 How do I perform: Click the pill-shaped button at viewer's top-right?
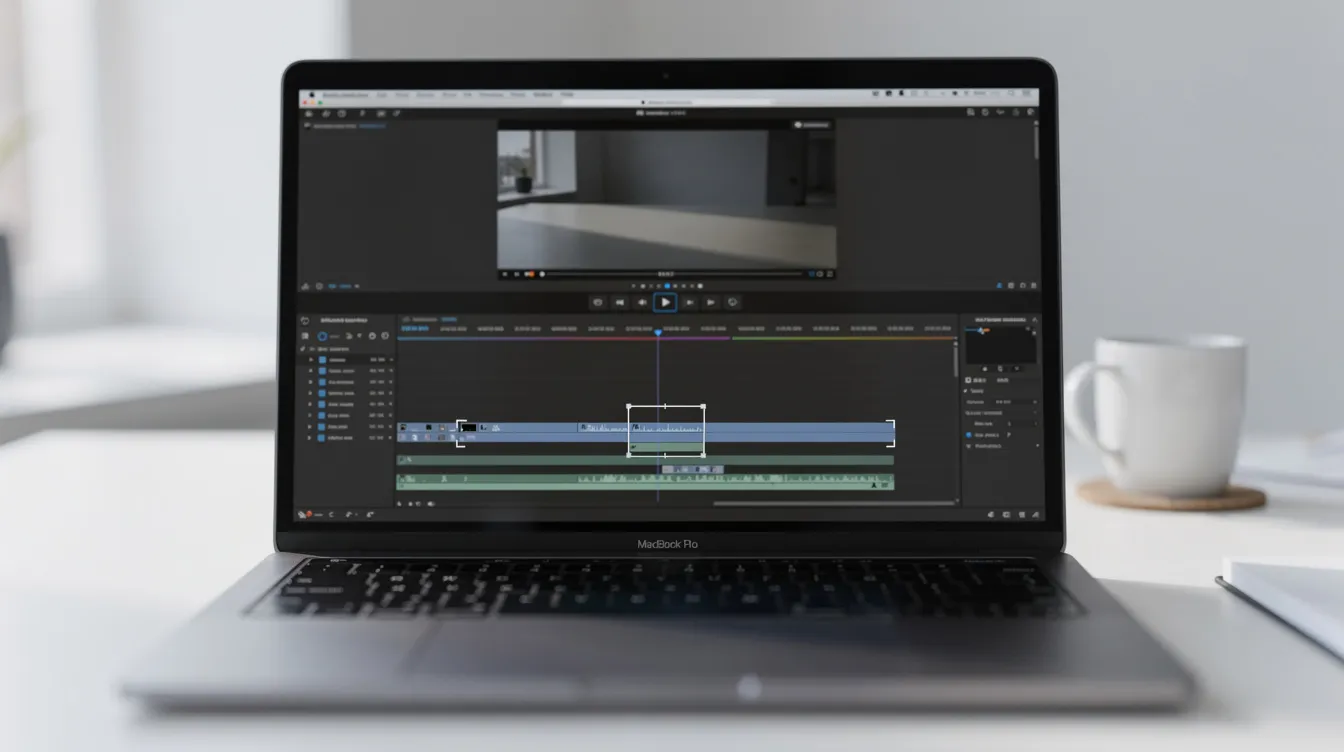811,125
